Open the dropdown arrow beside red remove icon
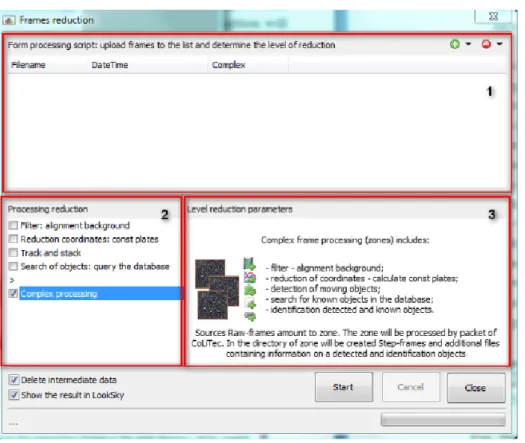 click(x=500, y=44)
